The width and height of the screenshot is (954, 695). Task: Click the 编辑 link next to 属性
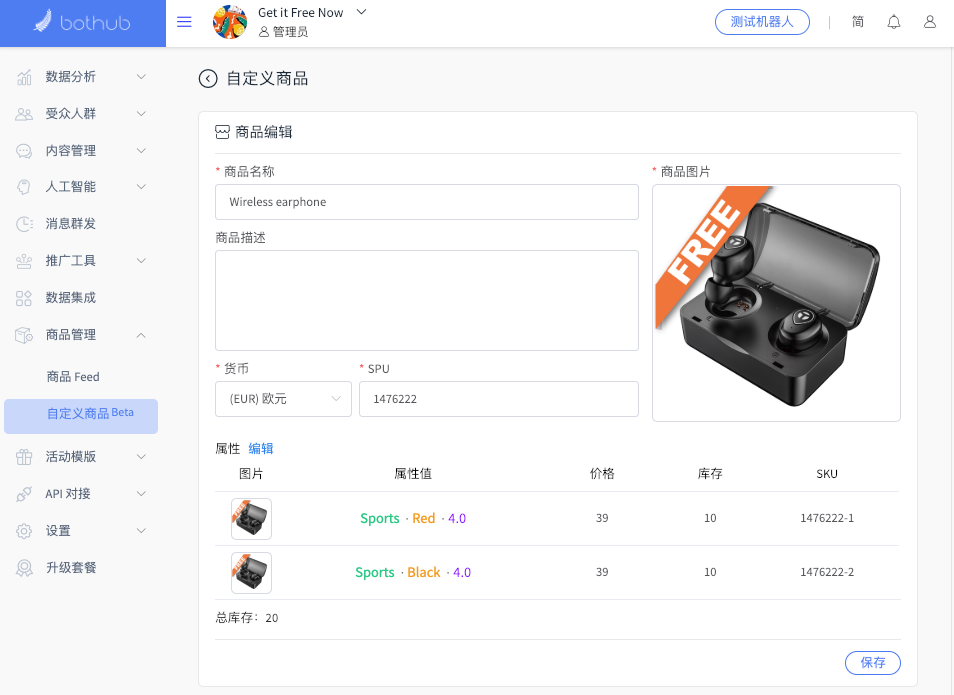260,449
